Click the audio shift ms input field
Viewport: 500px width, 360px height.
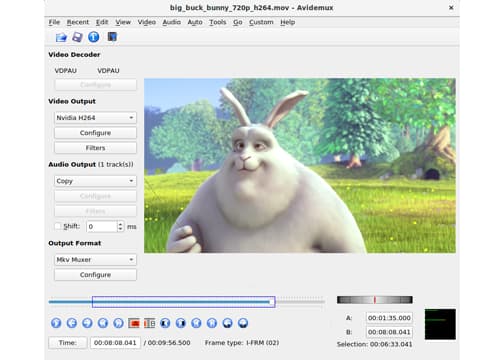point(102,226)
